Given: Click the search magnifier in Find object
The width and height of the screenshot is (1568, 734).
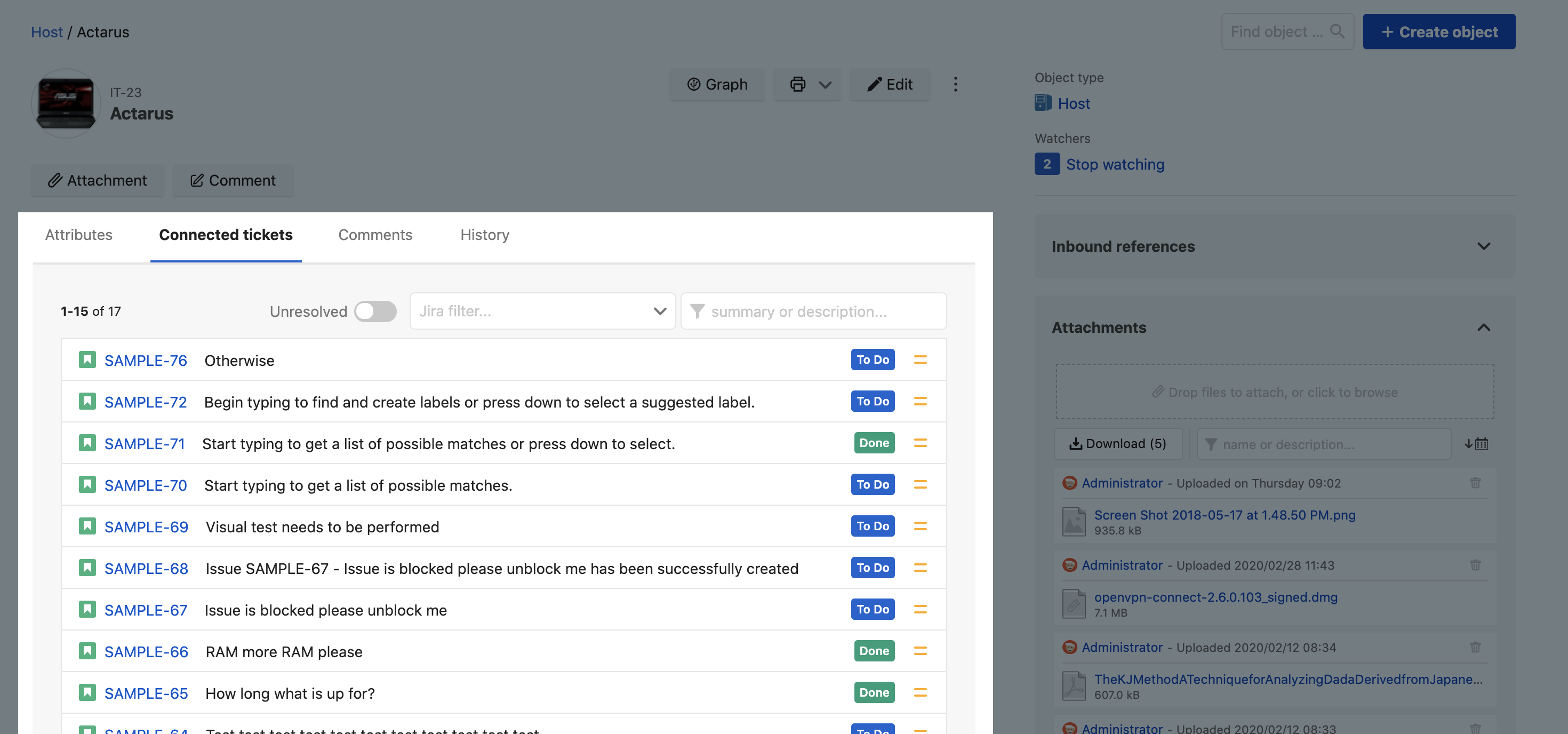Looking at the screenshot, I should coord(1337,31).
